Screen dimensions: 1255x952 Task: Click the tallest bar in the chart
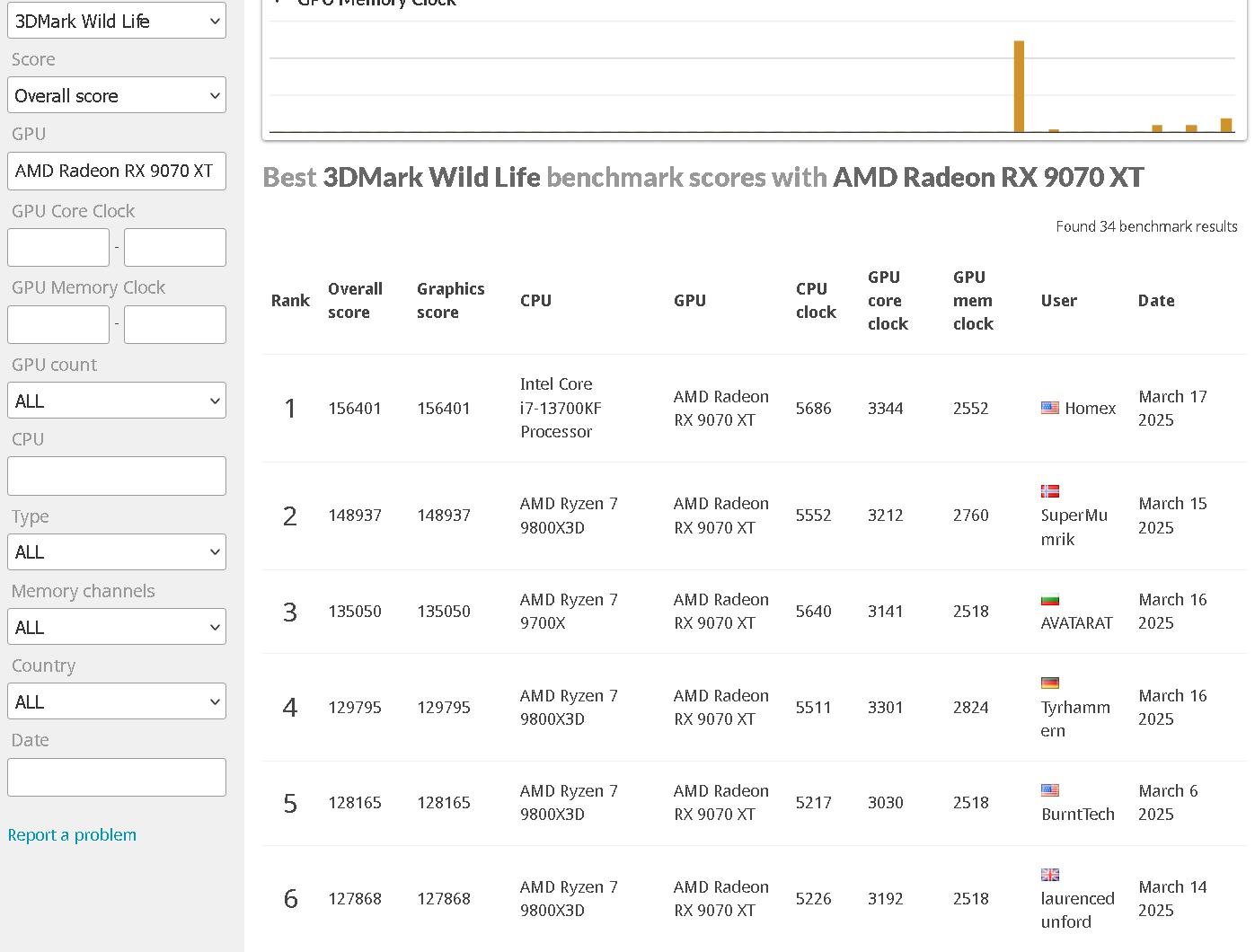(x=1019, y=86)
